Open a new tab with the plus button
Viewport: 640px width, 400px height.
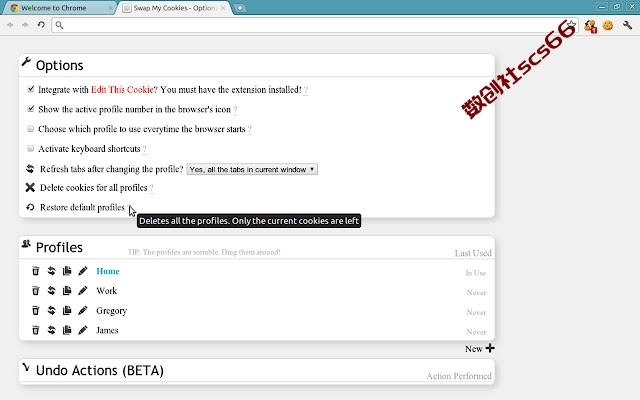click(240, 8)
